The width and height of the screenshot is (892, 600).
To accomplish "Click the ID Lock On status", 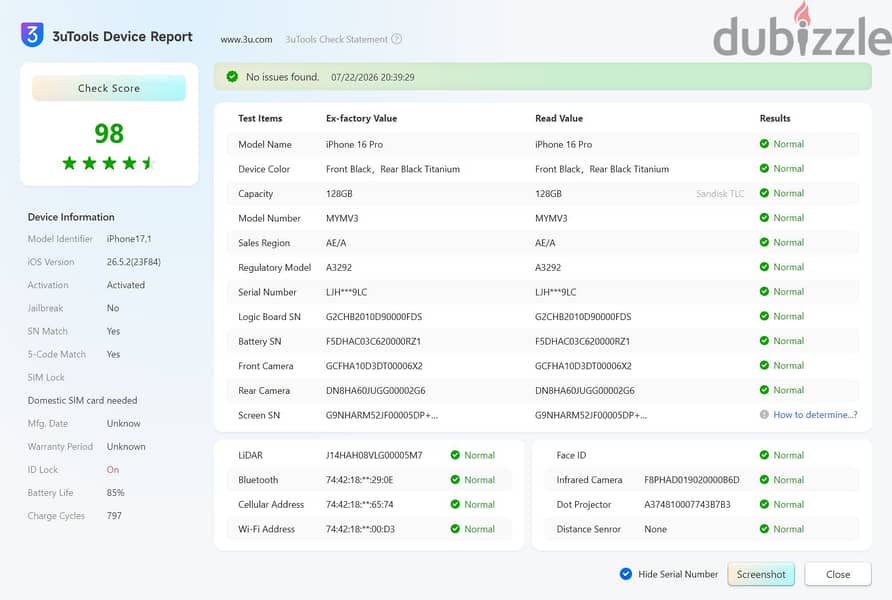I will pyautogui.click(x=113, y=470).
